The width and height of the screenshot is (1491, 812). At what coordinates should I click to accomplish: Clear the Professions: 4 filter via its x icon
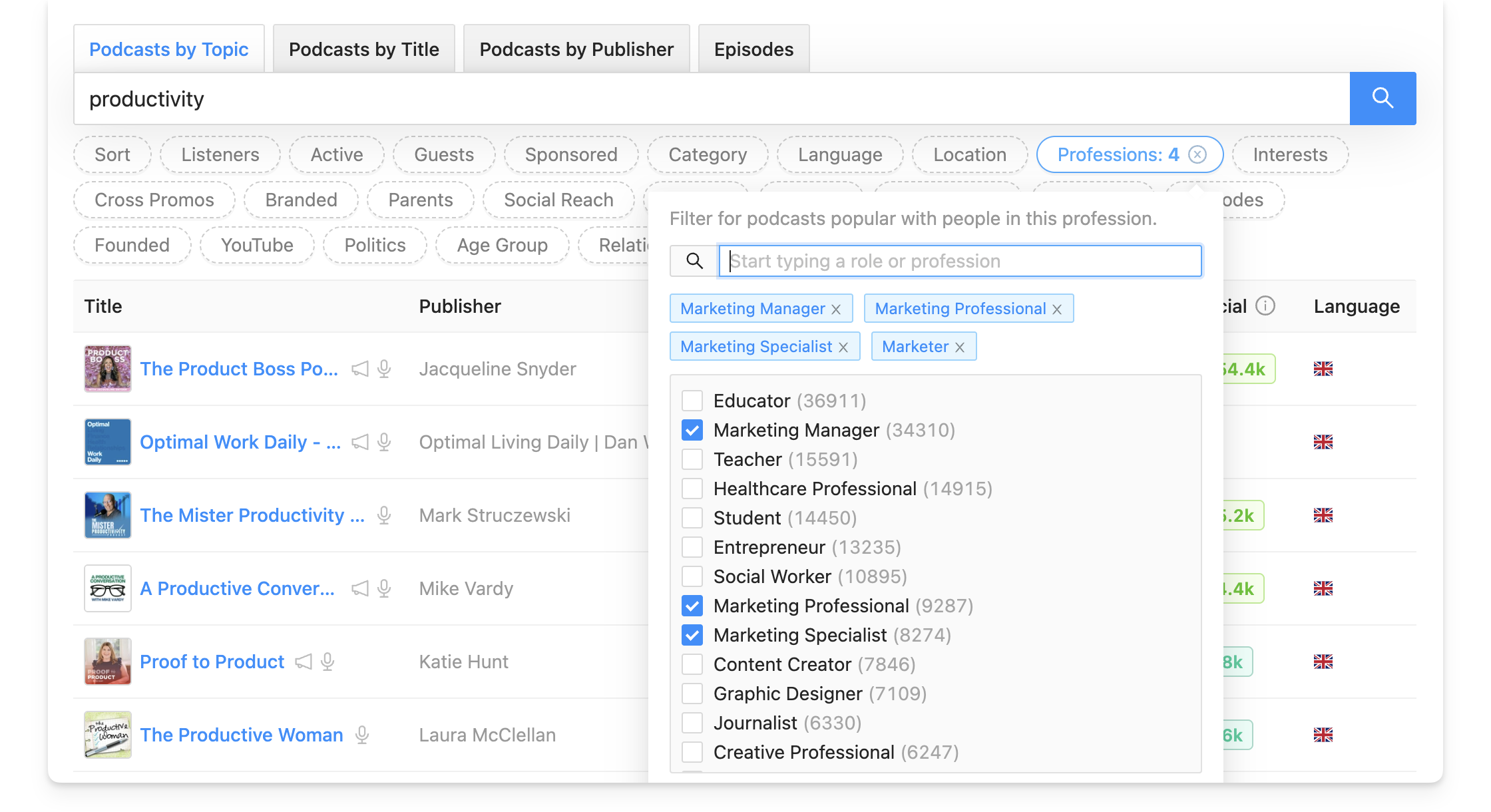pos(1197,154)
